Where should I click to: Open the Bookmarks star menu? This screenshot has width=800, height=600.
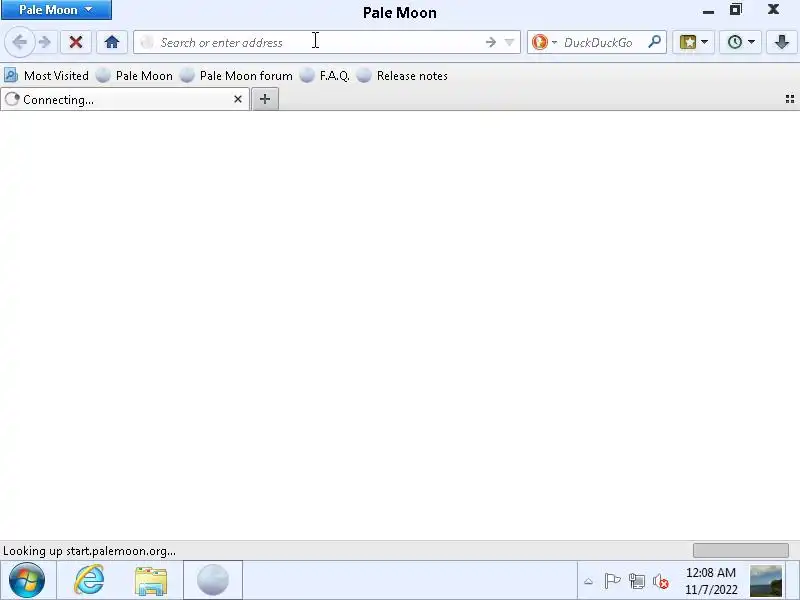pos(688,42)
